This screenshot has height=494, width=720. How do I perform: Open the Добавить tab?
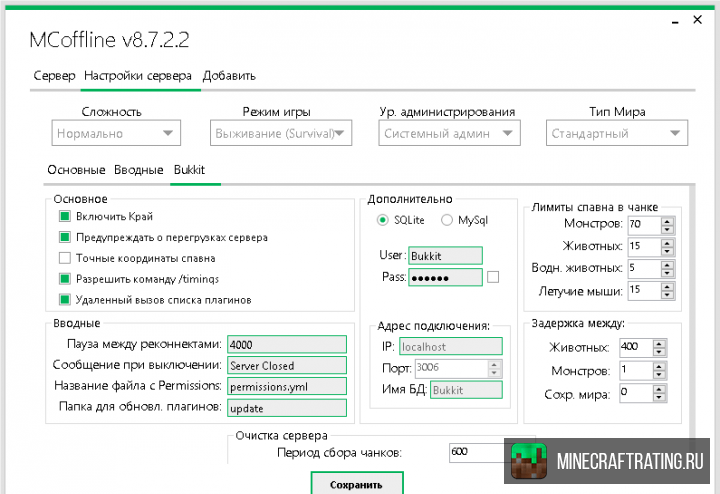[229, 76]
